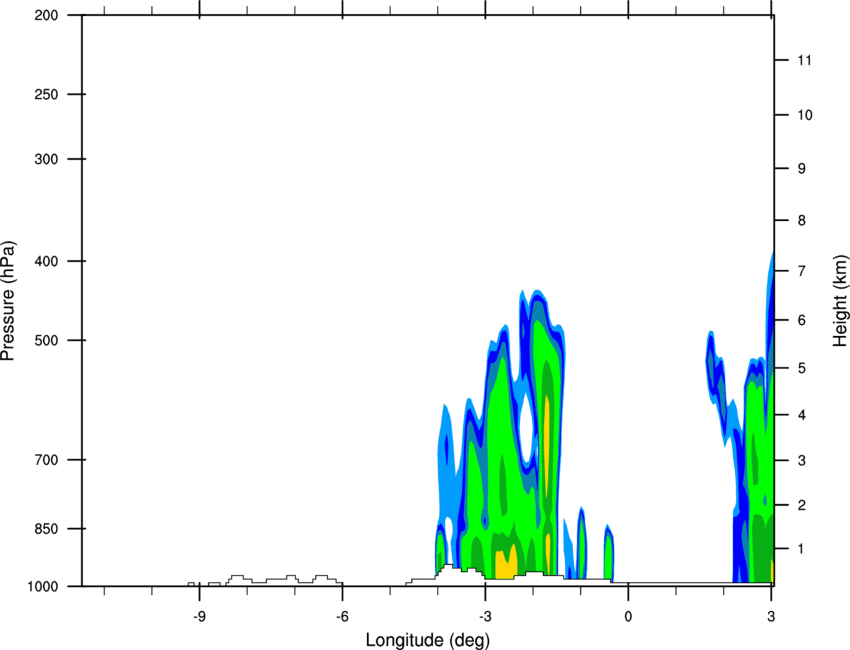Viewport: 850px width, 650px height.
Task: Select the 500 pressure tick label
Action: (x=46, y=340)
